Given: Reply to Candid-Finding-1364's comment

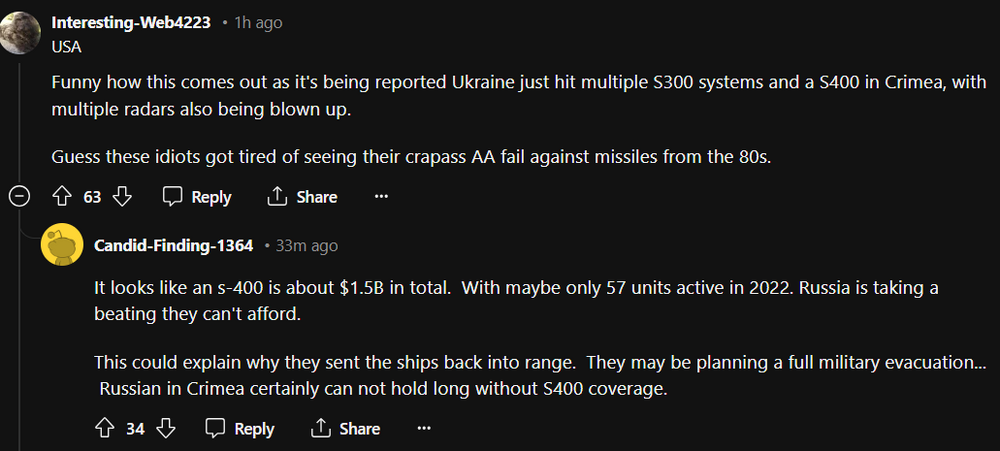Looking at the screenshot, I should coord(240,429).
